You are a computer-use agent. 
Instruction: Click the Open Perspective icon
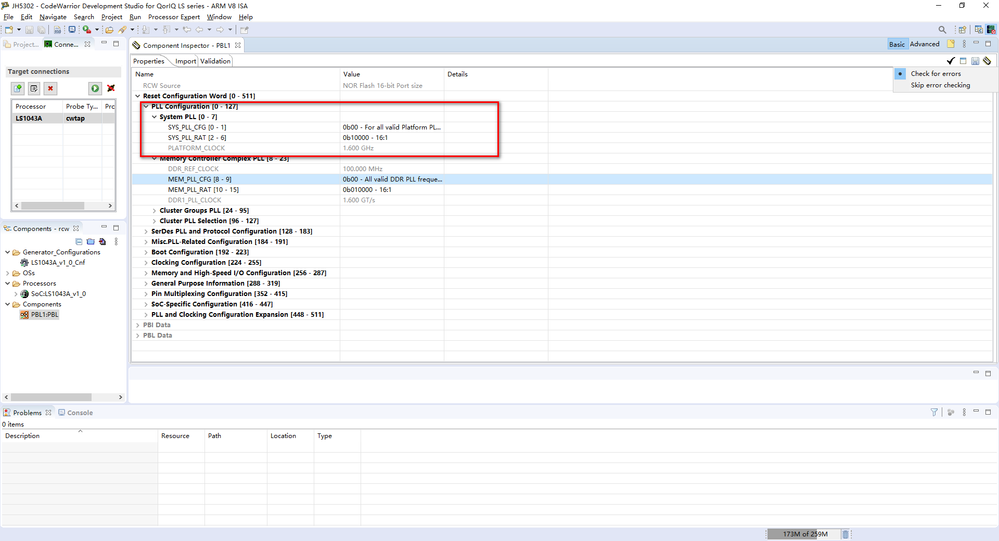click(x=962, y=29)
